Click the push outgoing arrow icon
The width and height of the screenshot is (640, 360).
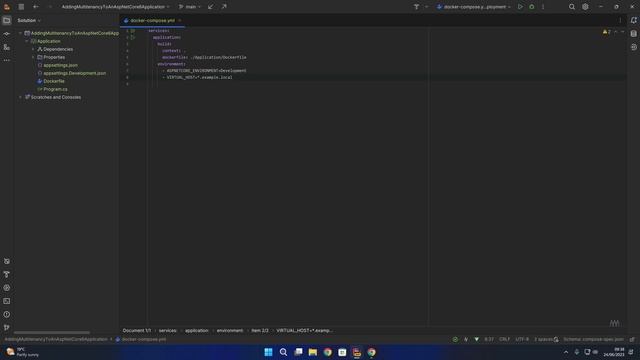[x=224, y=7]
